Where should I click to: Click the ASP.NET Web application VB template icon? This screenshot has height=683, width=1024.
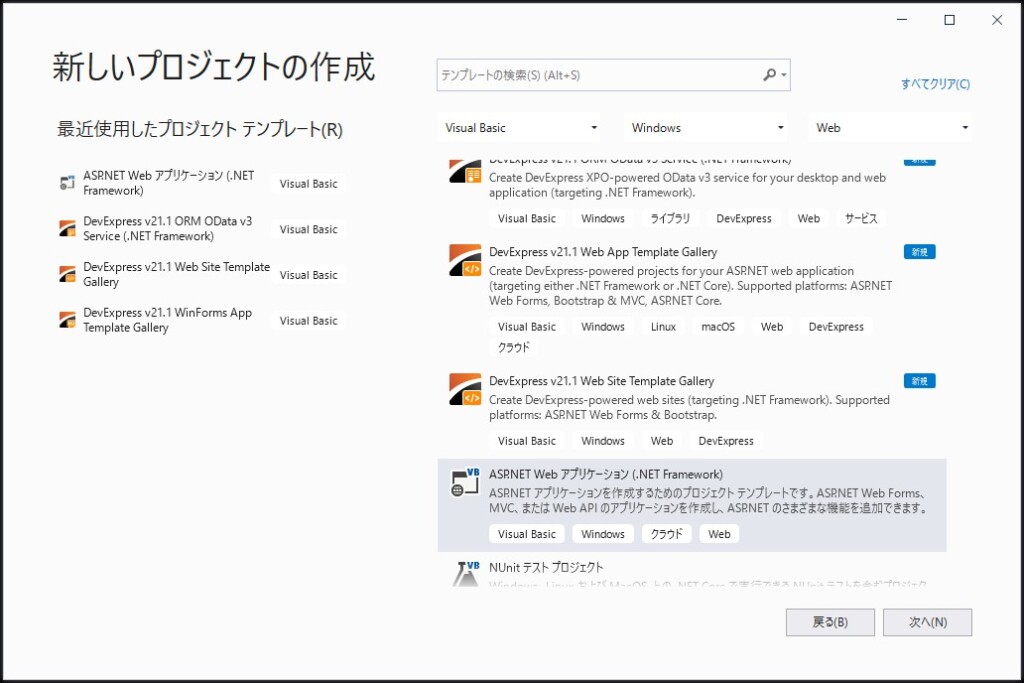click(465, 482)
